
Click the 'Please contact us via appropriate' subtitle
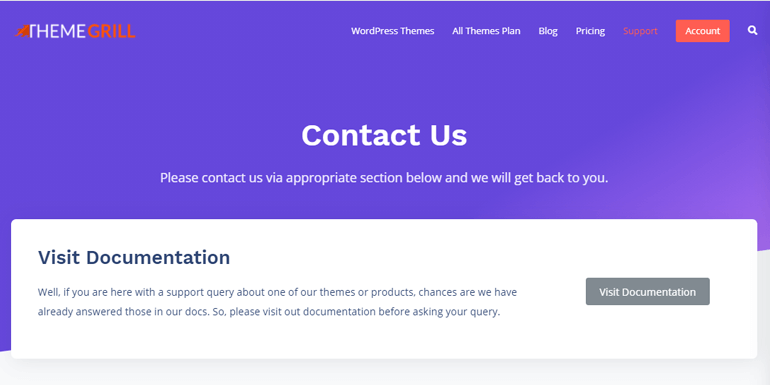384,178
